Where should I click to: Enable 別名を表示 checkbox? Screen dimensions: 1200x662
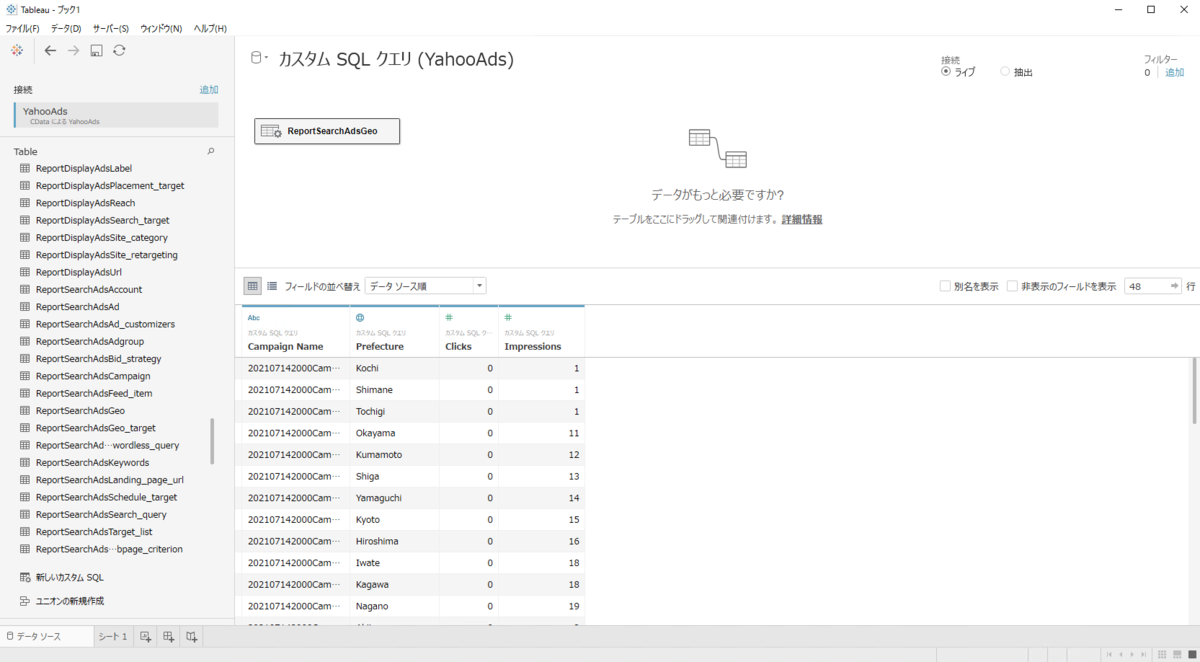[x=945, y=286]
